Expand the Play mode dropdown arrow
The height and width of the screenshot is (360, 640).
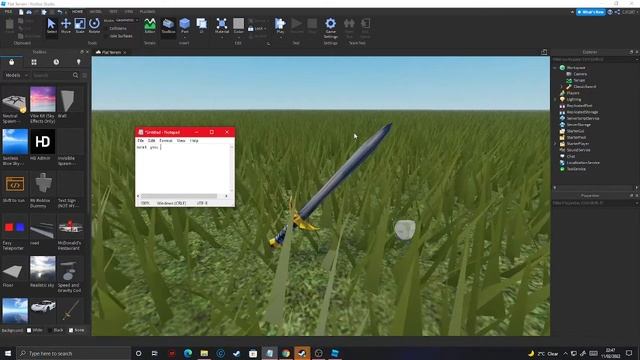point(280,37)
